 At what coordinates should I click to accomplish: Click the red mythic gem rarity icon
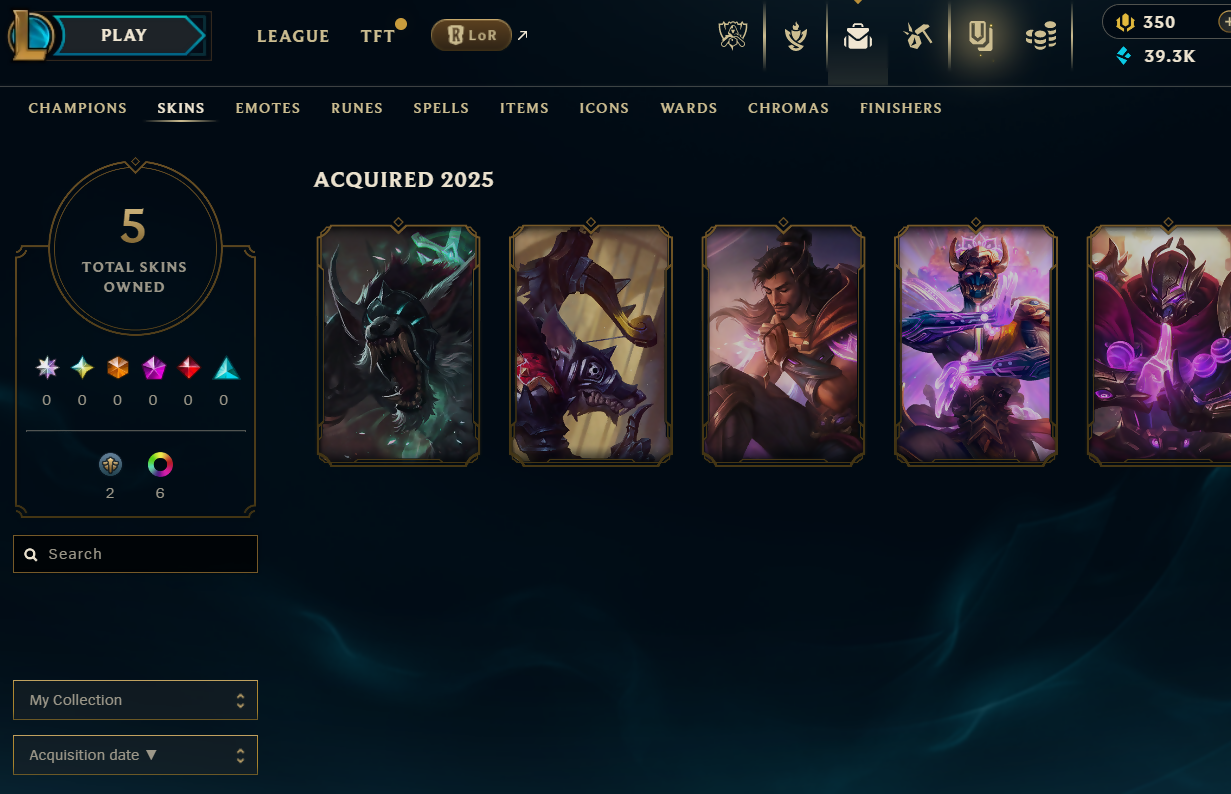tap(189, 368)
